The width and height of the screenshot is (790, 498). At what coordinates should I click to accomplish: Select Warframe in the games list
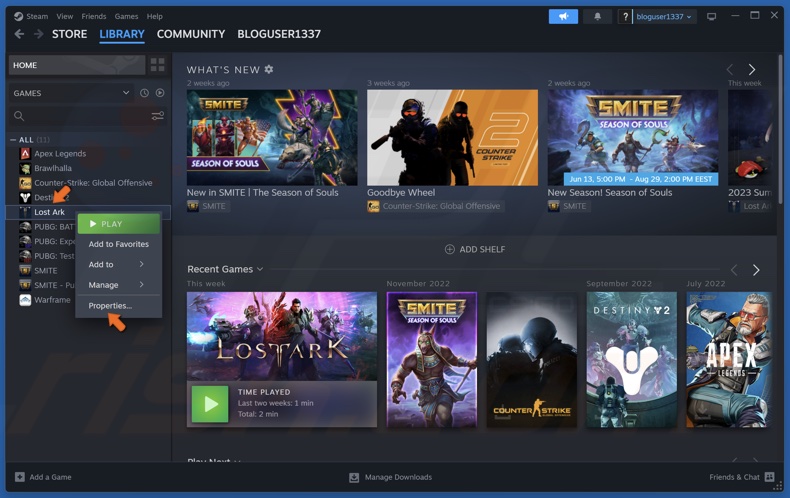(x=52, y=300)
